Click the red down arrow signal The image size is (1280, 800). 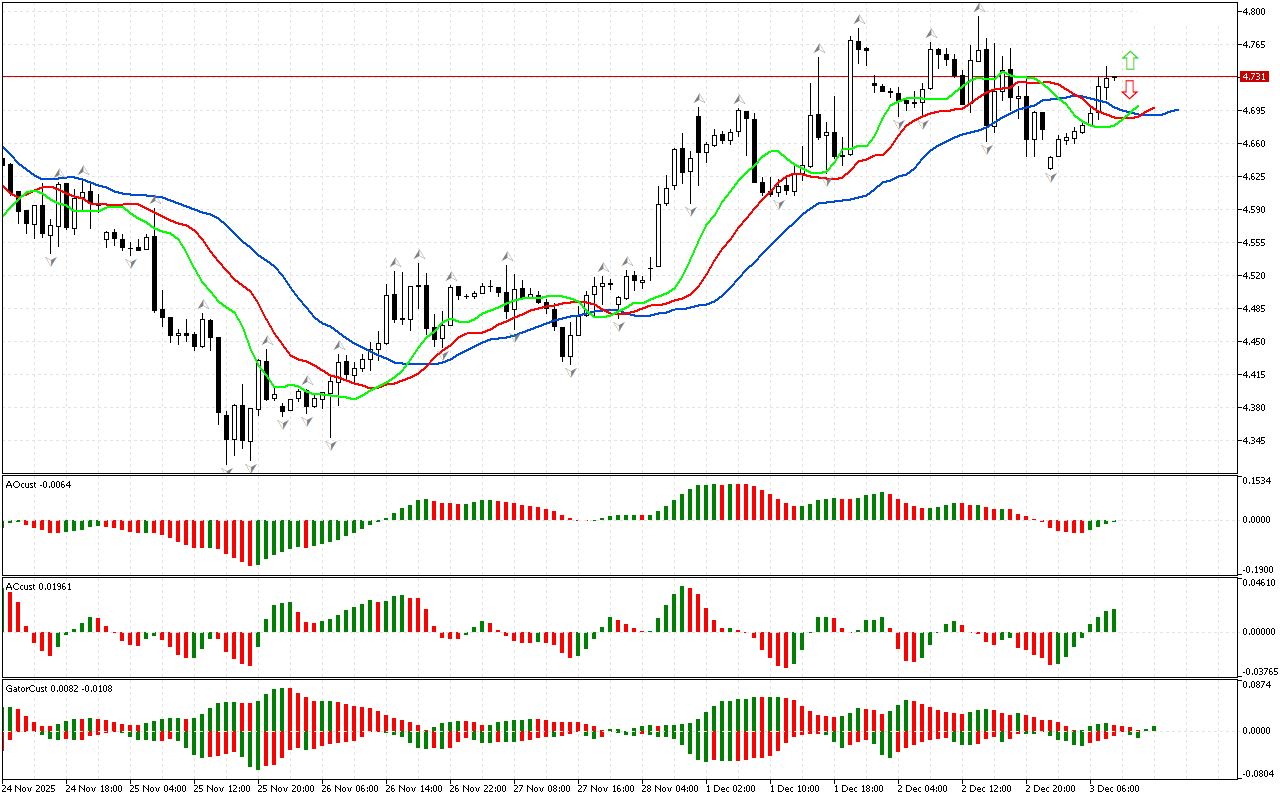[x=1129, y=89]
